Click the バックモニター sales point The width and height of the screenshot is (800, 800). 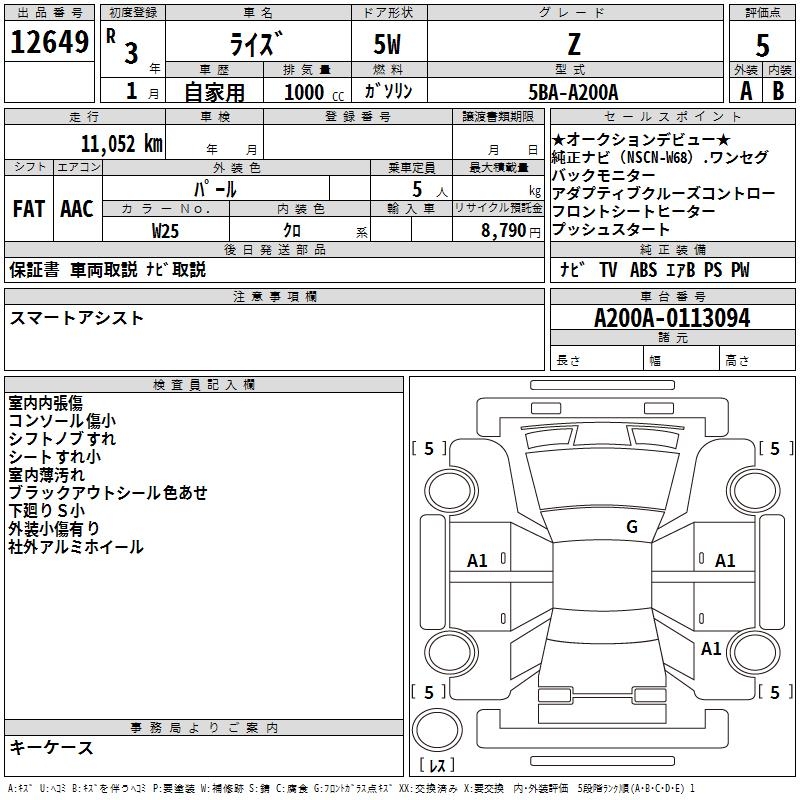tap(603, 175)
